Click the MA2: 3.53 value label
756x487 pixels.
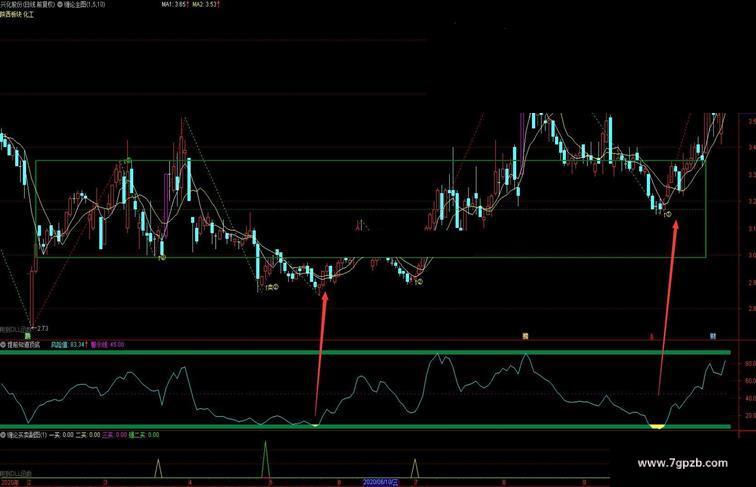[x=206, y=4]
